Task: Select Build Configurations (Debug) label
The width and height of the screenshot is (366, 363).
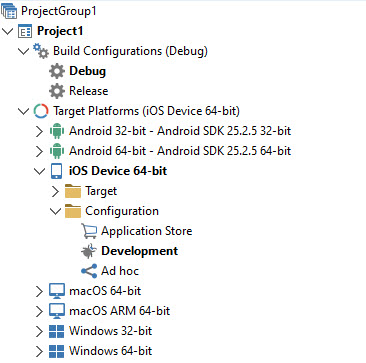Action: [x=130, y=51]
